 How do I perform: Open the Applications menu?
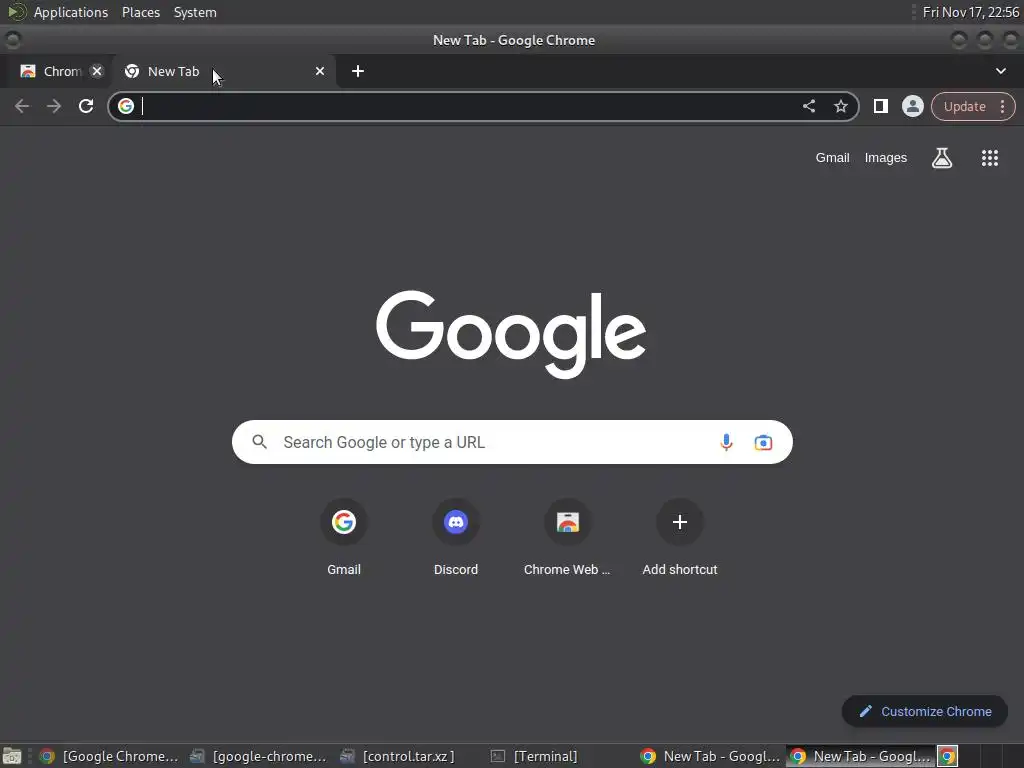click(x=71, y=12)
